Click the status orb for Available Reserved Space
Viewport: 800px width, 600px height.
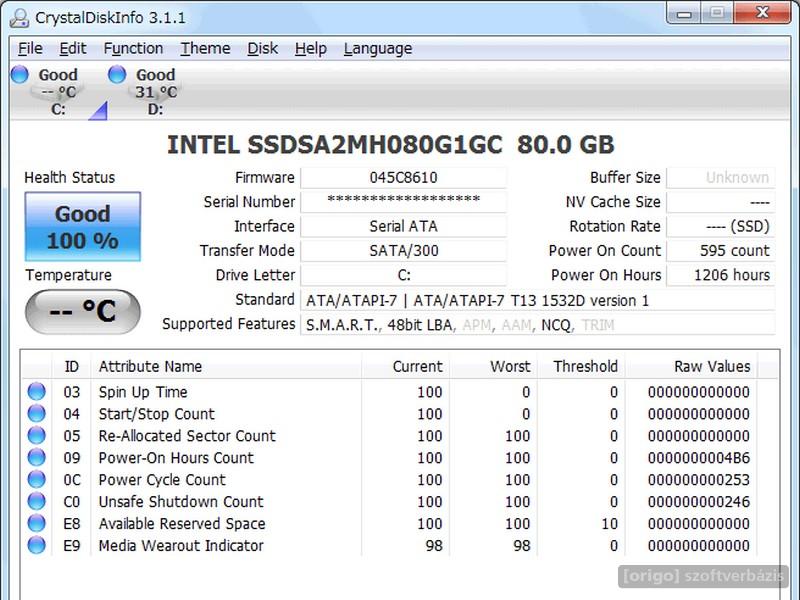tap(36, 523)
